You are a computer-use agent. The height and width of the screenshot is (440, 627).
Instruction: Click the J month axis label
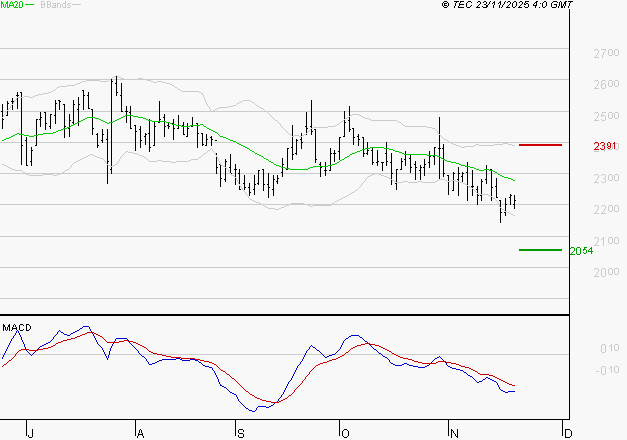click(x=30, y=433)
